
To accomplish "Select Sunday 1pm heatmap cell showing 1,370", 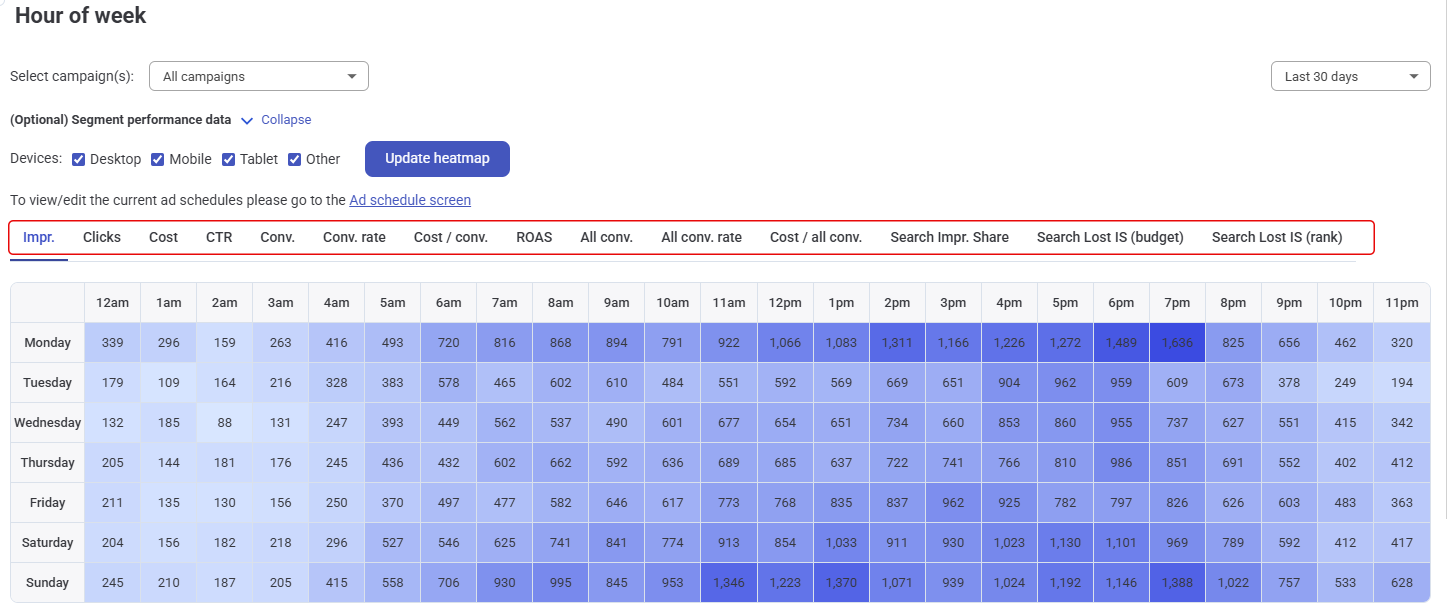I will (841, 583).
